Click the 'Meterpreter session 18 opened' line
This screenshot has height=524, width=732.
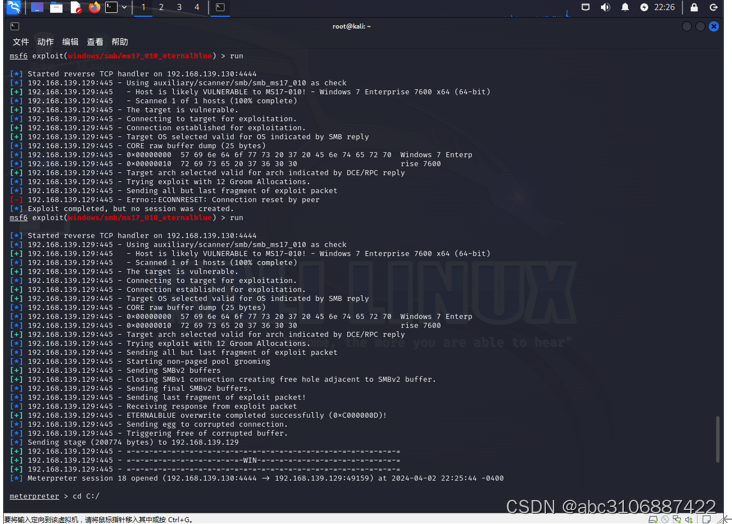click(257, 478)
